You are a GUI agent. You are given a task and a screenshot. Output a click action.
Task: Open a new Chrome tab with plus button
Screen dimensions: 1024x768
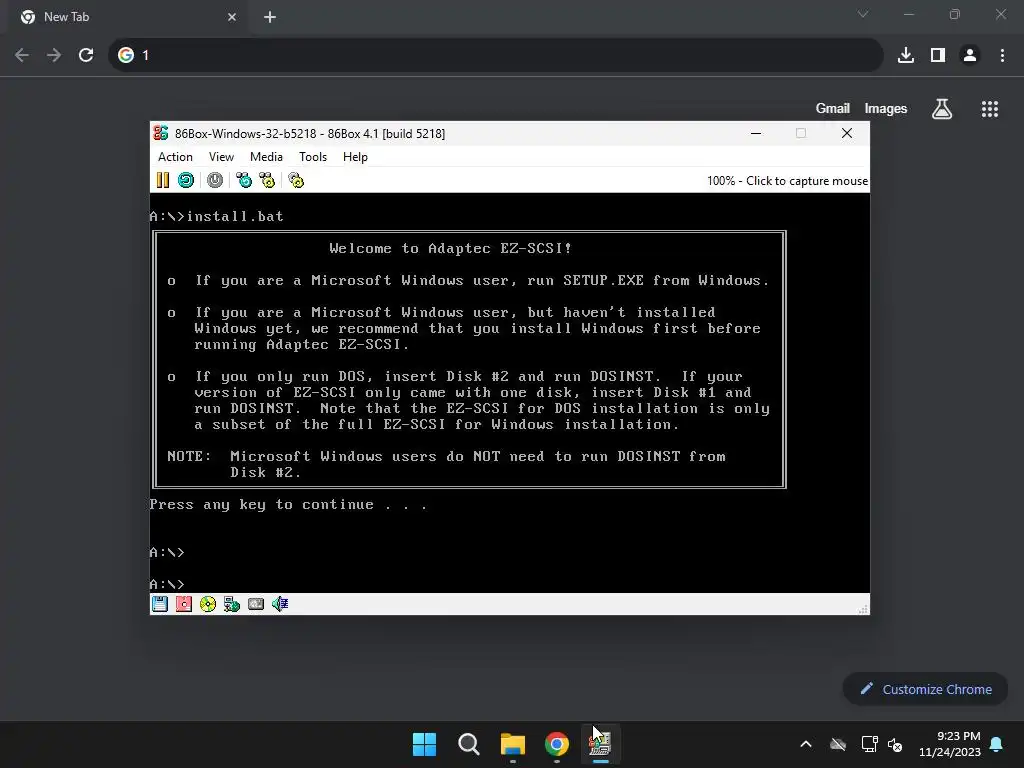270,17
